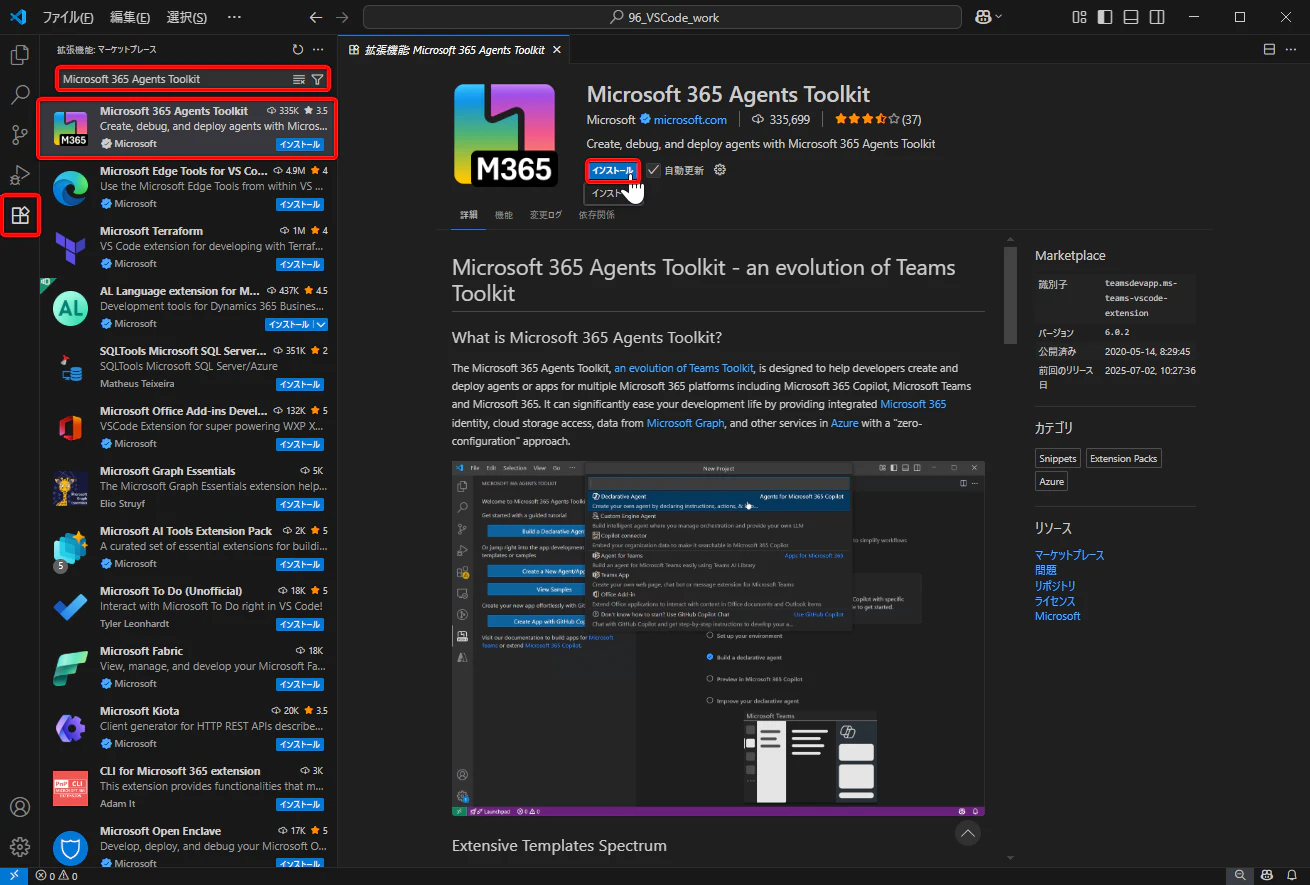This screenshot has height=885, width=1310.
Task: Install Microsoft 365 Agents Toolkit from detail page
Action: (x=612, y=170)
